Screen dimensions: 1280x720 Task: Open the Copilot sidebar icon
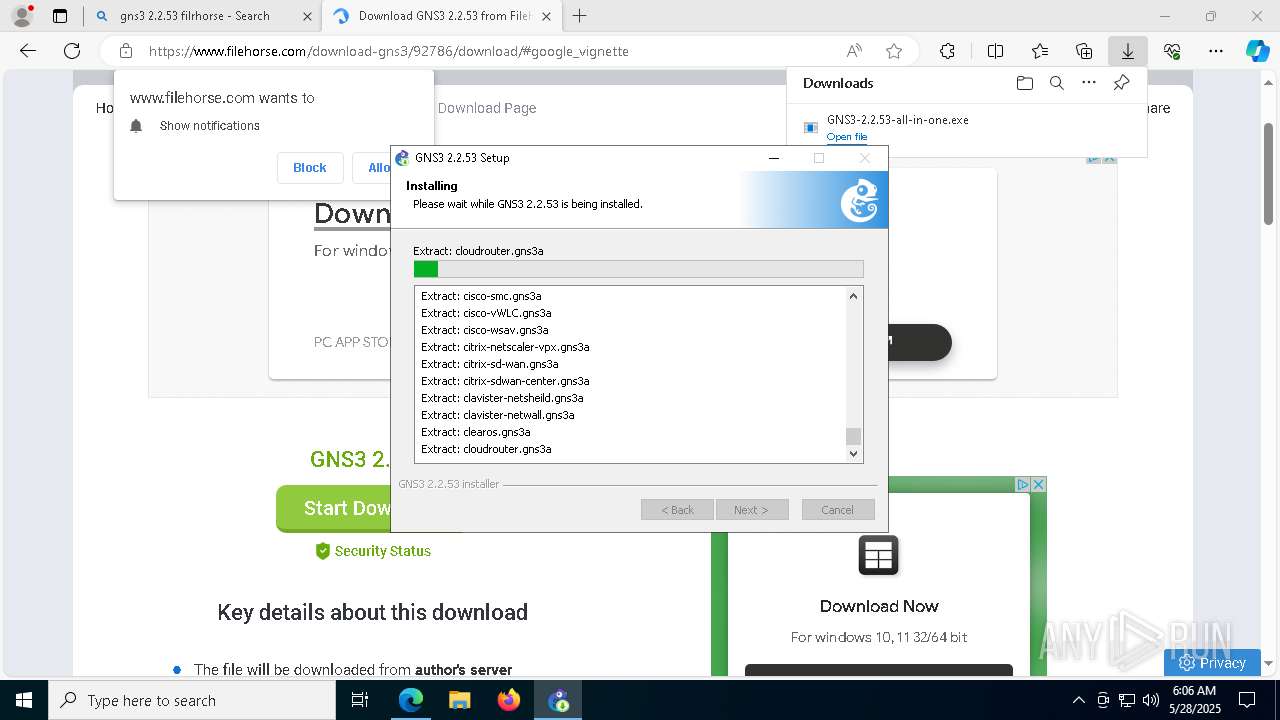1258,51
